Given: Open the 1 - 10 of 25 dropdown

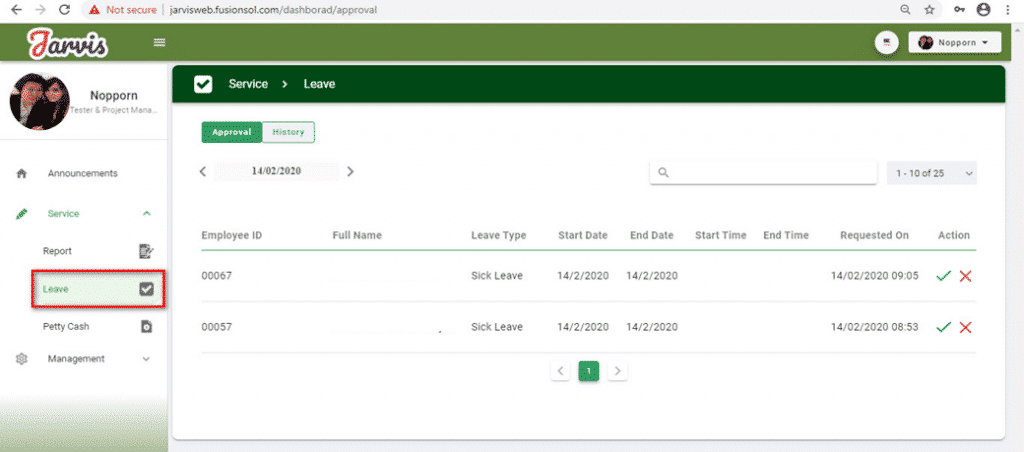Looking at the screenshot, I should click(x=931, y=173).
